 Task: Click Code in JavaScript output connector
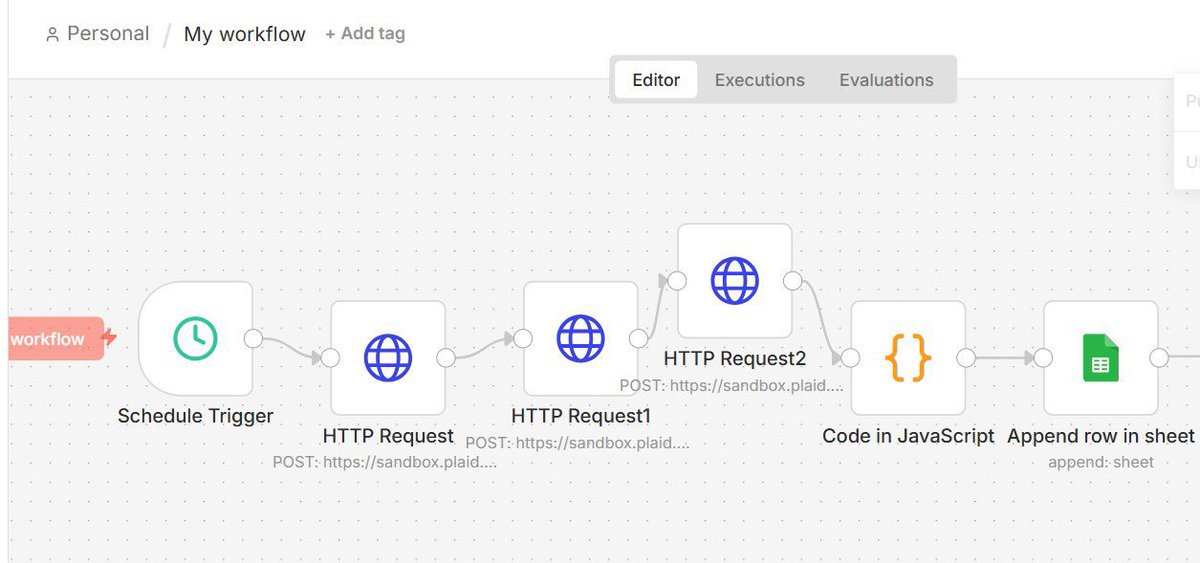point(966,357)
